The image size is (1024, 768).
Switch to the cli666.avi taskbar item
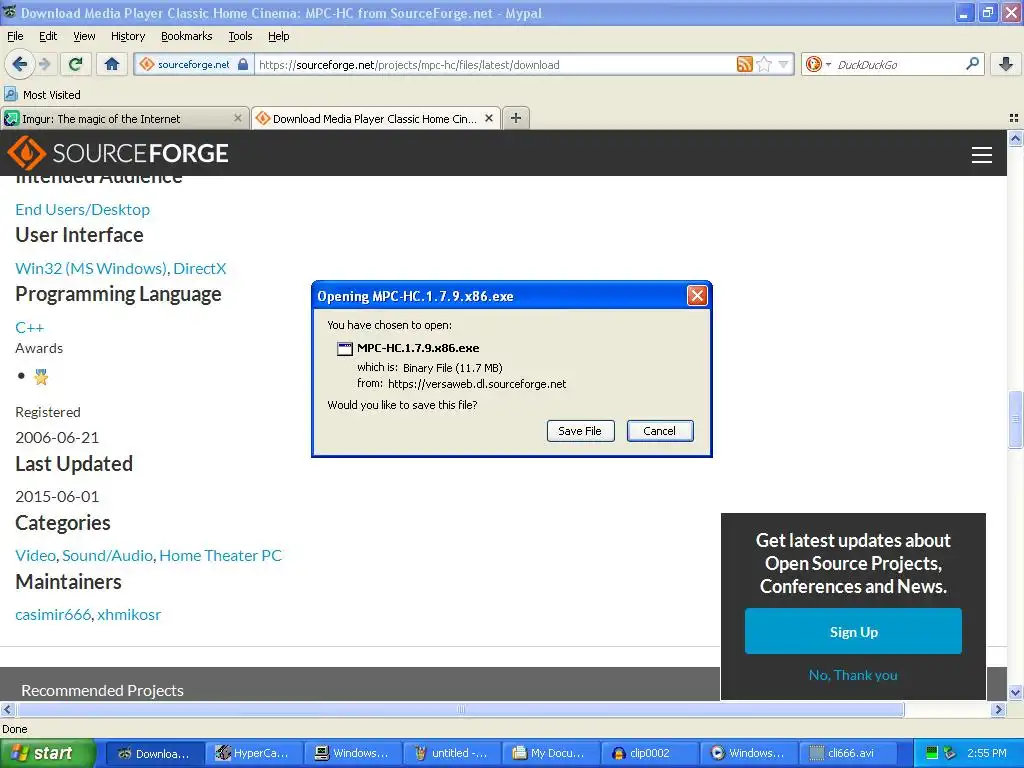(x=847, y=754)
